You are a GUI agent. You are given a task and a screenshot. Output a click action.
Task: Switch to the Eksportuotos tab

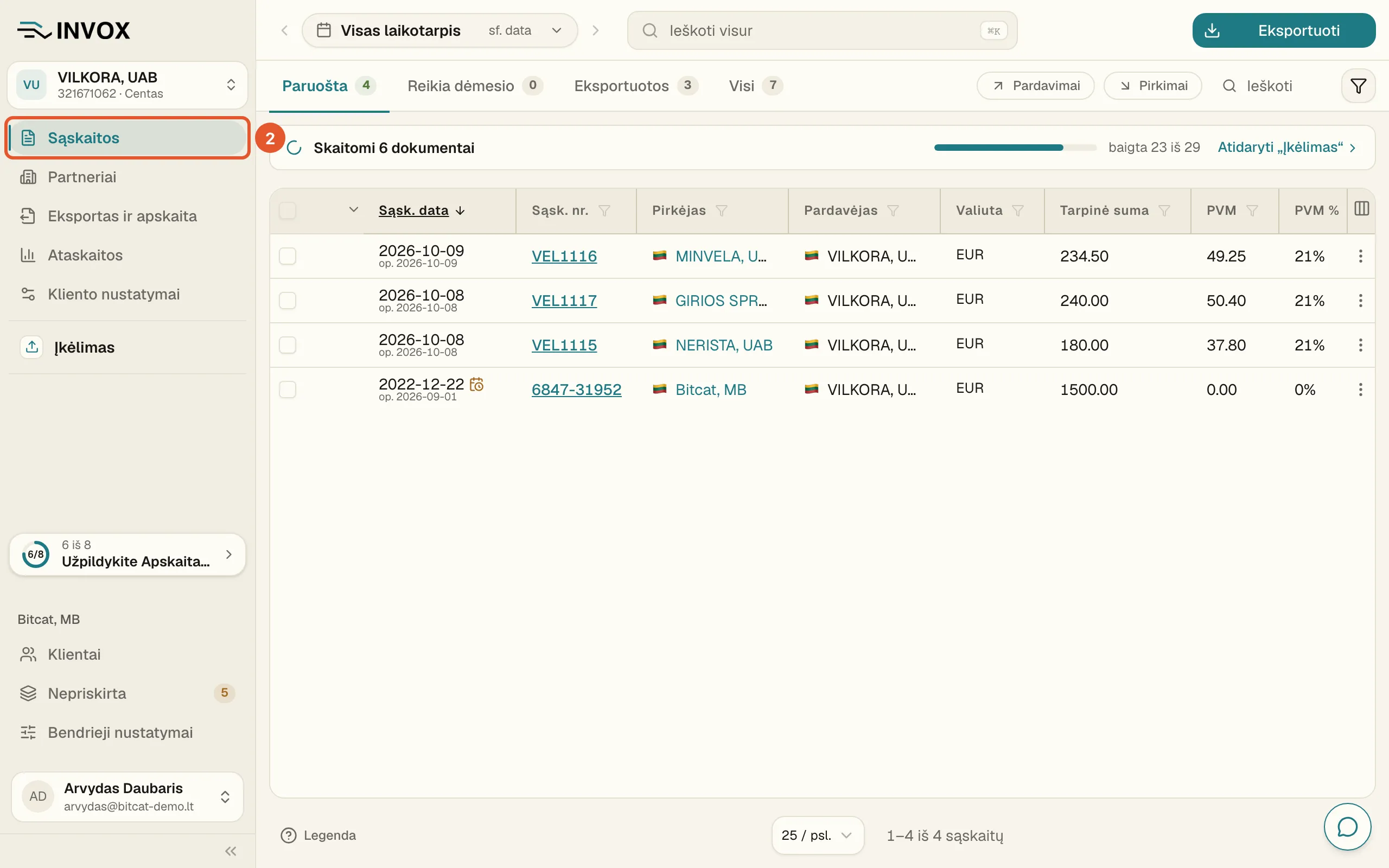(x=636, y=86)
